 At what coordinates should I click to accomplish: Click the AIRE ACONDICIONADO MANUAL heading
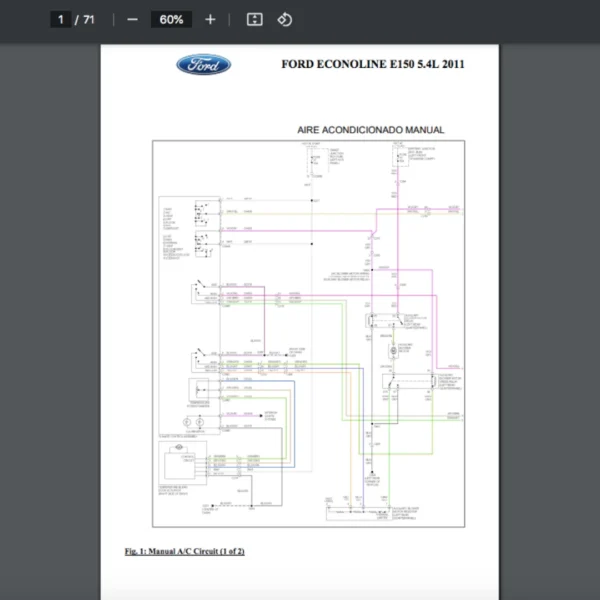pos(370,130)
